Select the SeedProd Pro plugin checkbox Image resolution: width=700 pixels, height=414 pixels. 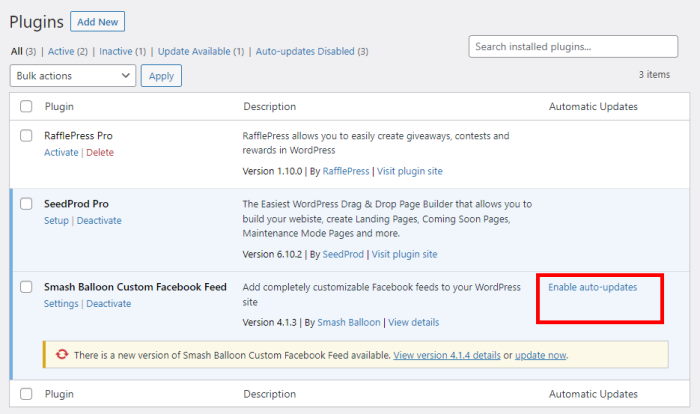26,204
